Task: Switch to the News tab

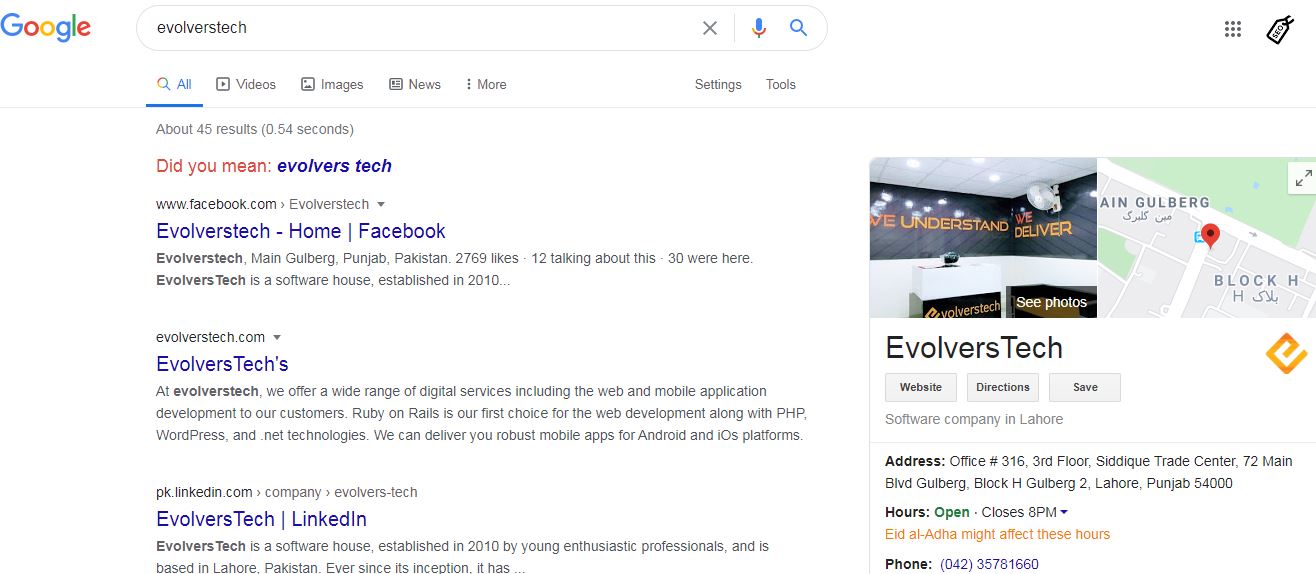Action: click(415, 85)
